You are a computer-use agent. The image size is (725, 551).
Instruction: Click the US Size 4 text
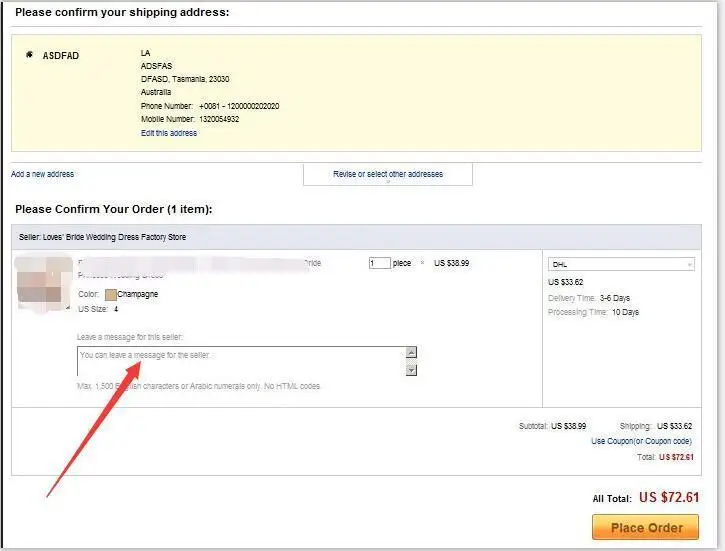coord(98,309)
